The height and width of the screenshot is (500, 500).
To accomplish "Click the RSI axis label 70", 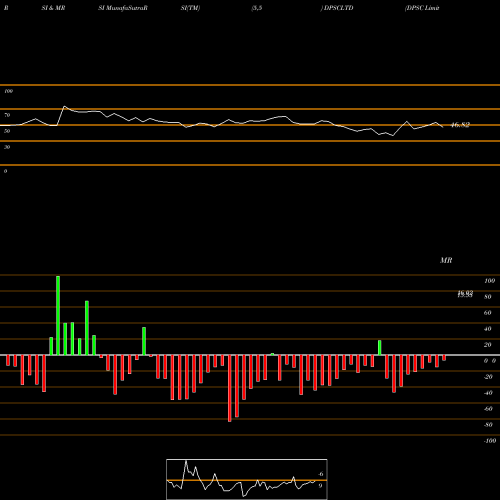I will point(7,115).
